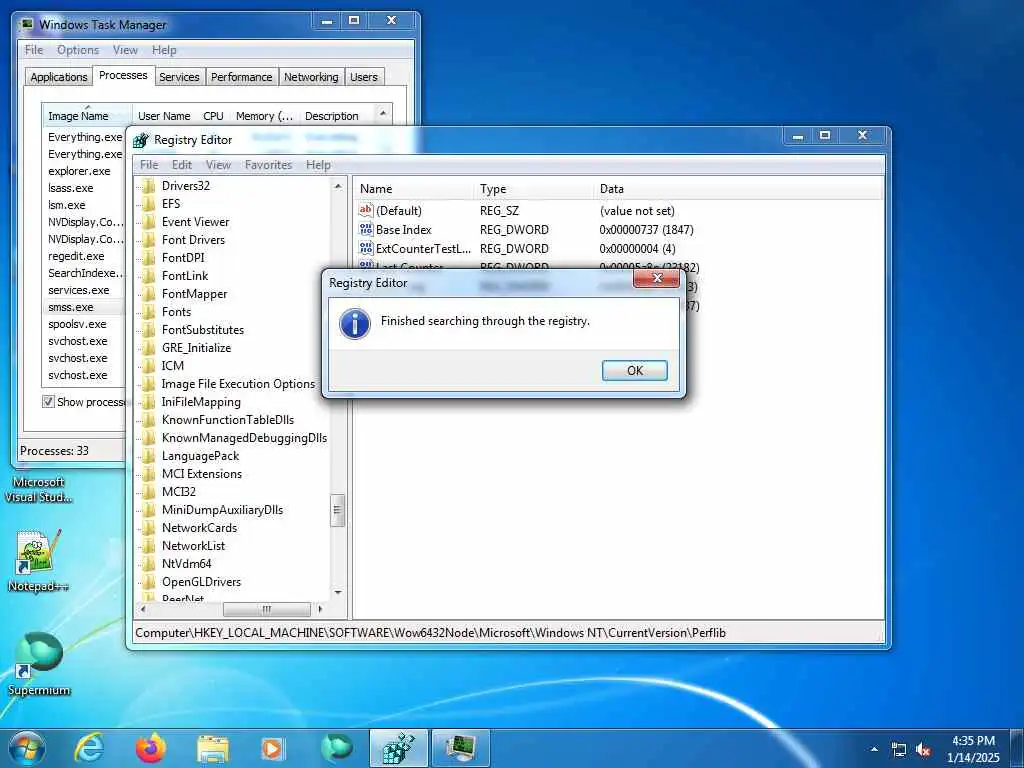The width and height of the screenshot is (1024, 768).
Task: Select the NetworkCards registry key
Action: pyautogui.click(x=199, y=528)
